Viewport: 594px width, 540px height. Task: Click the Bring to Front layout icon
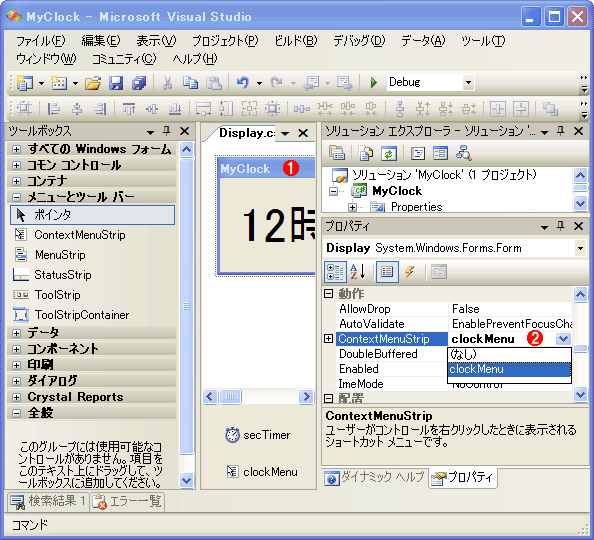pyautogui.click(x=550, y=109)
